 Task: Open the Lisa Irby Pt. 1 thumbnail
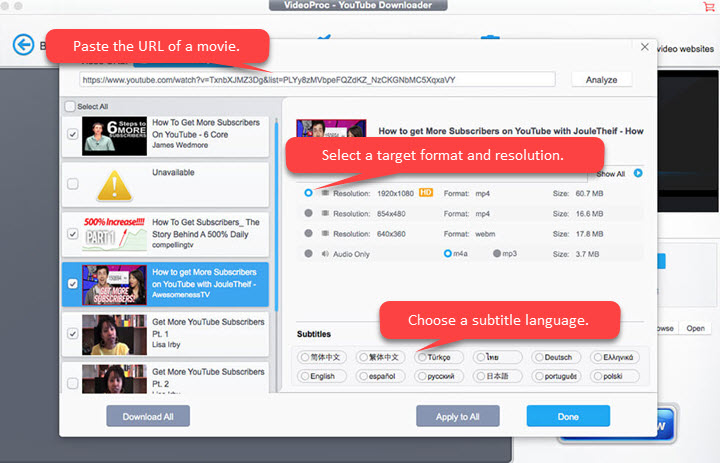click(x=114, y=334)
